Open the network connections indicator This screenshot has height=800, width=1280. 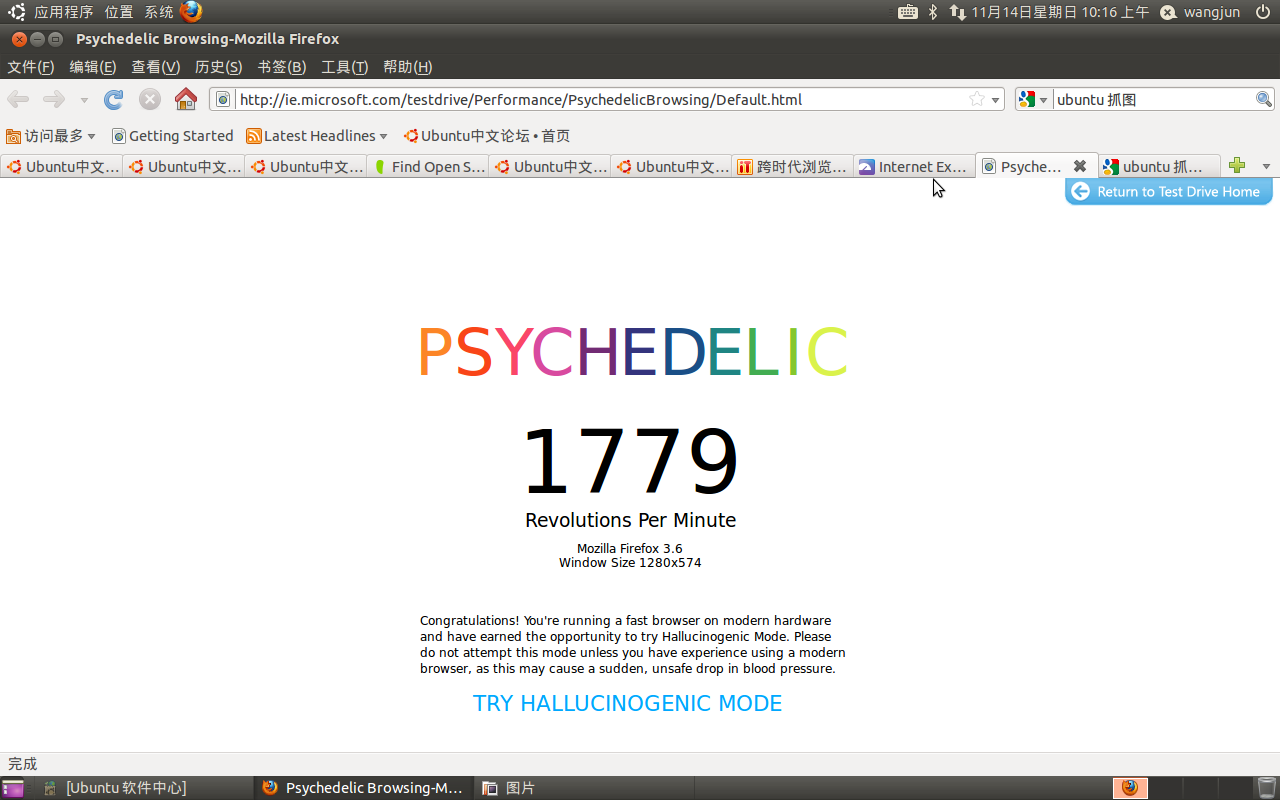pos(957,12)
